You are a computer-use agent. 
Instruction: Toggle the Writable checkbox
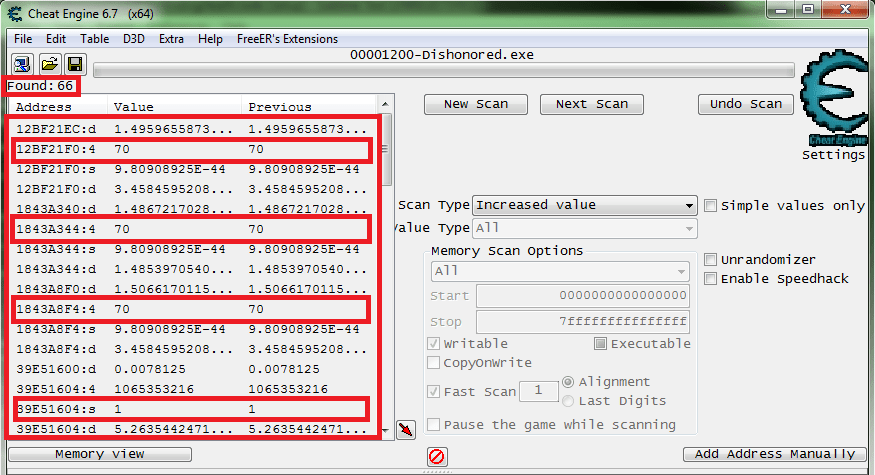coord(433,344)
